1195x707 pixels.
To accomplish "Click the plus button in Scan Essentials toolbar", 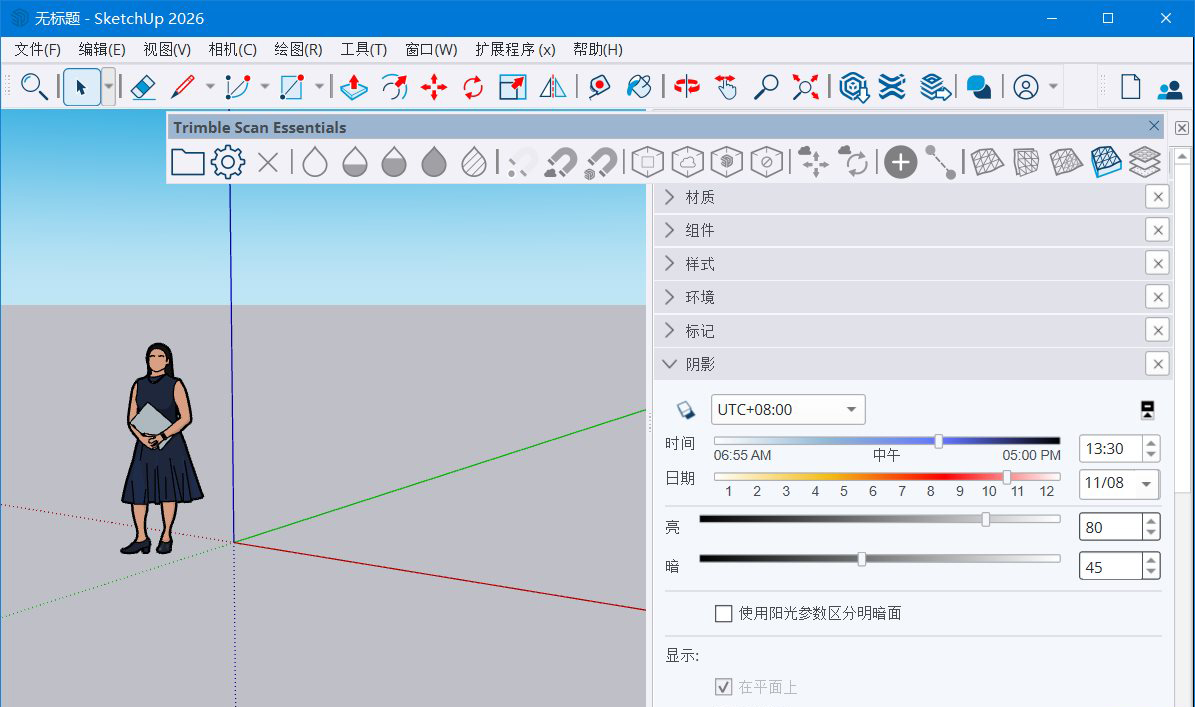I will tap(899, 160).
